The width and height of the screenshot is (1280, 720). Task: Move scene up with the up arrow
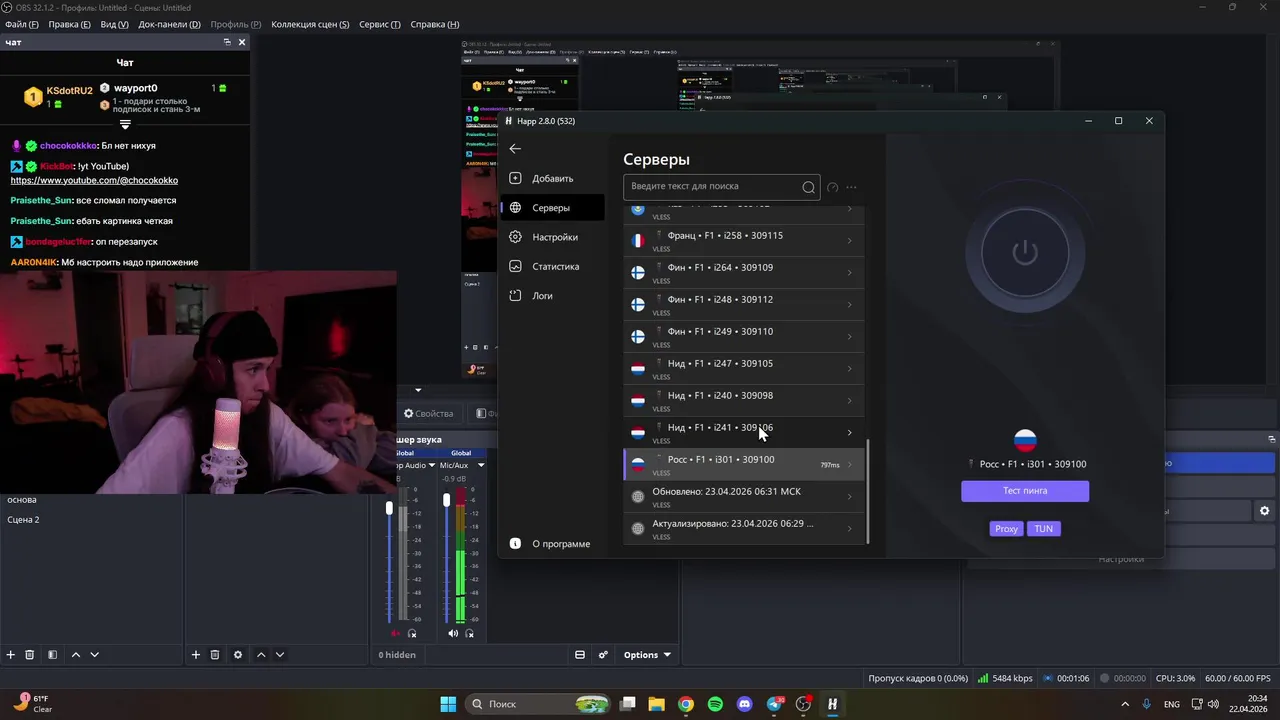76,655
